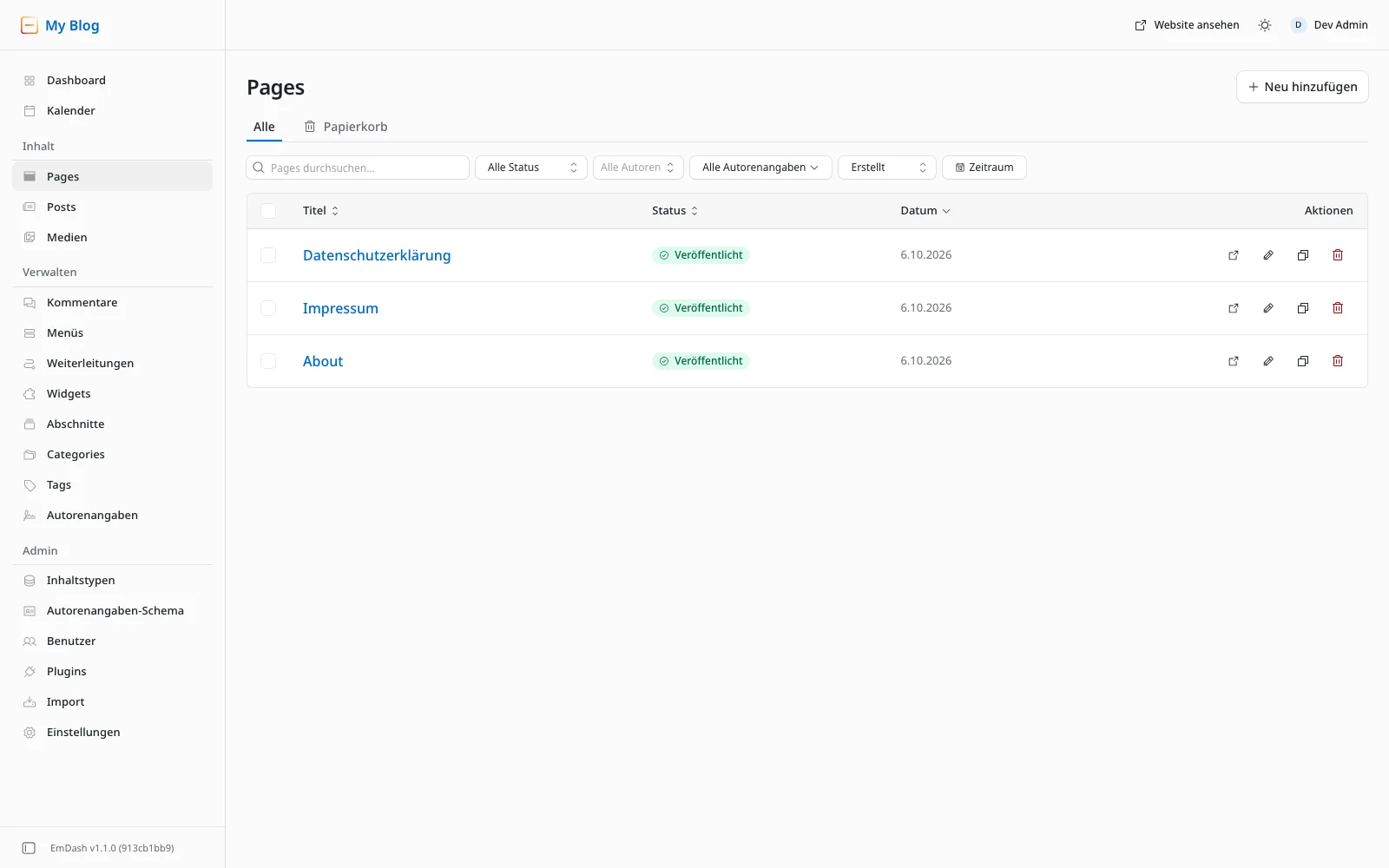
Task: Click Website ansehen link
Action: (x=1187, y=25)
